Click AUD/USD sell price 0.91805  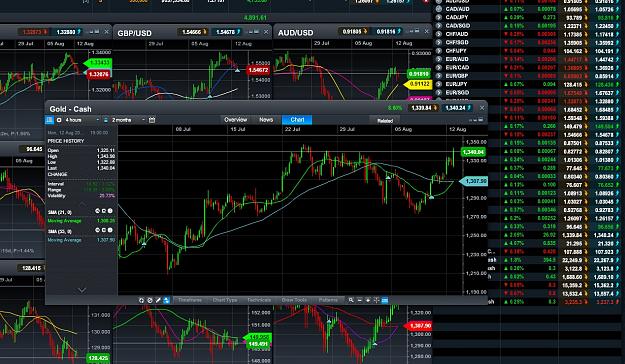[354, 31]
